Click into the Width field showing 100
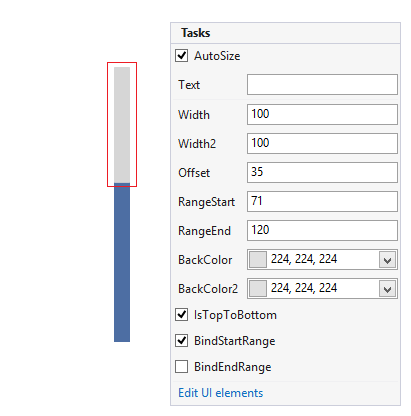Screen dimensions: 411x416 click(x=322, y=114)
